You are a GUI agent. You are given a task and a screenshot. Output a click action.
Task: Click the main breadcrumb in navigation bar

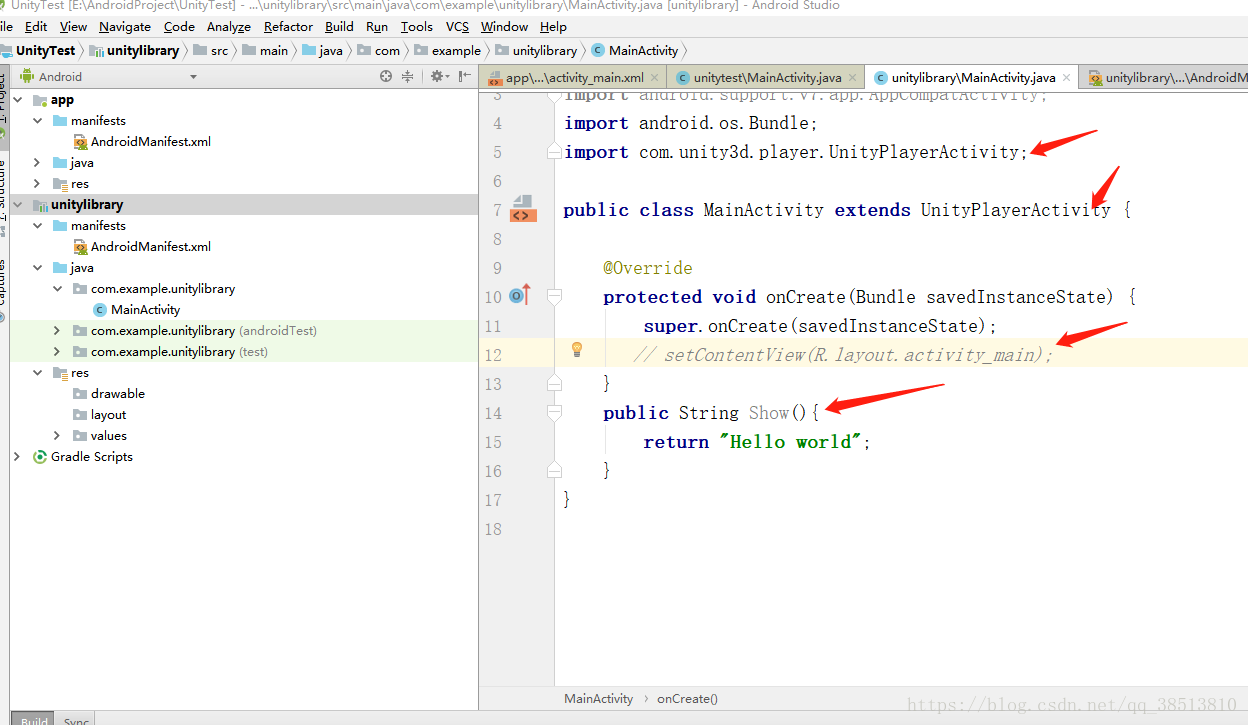tap(265, 50)
